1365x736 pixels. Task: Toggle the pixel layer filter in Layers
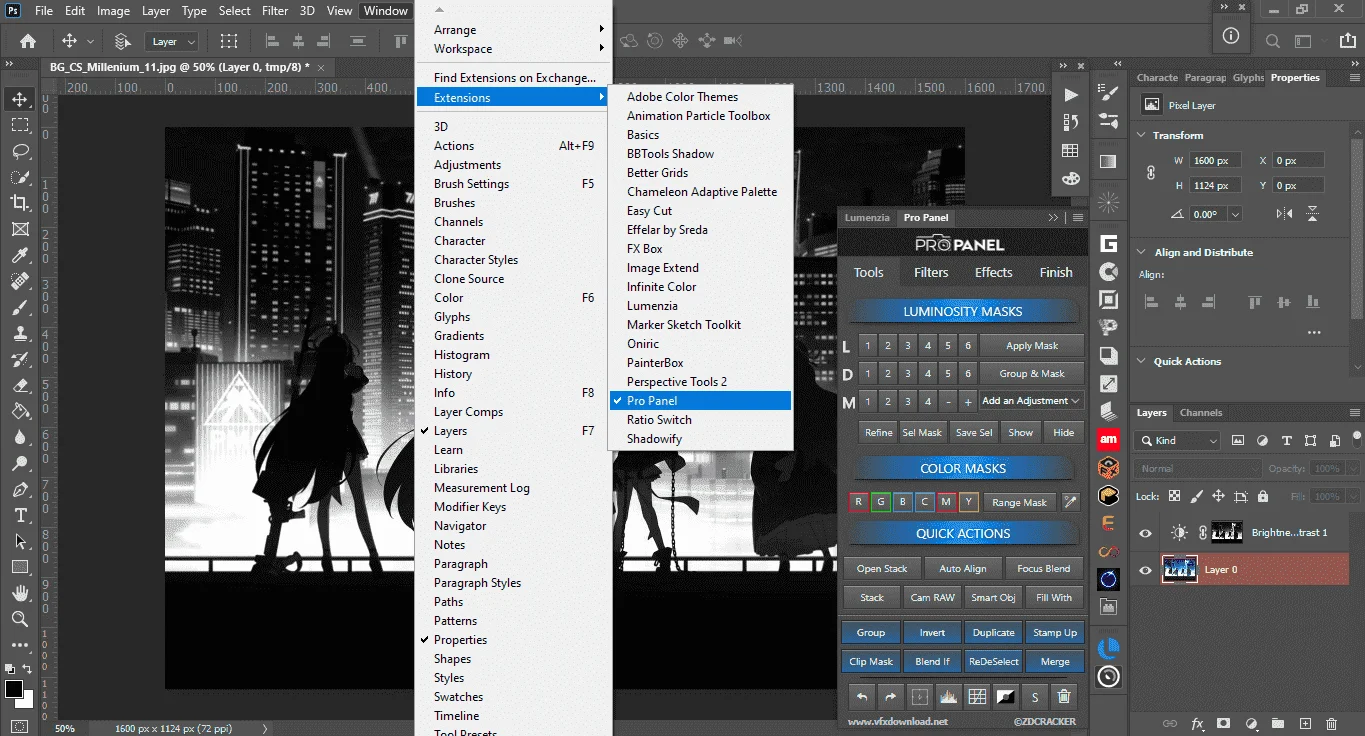click(x=1238, y=440)
